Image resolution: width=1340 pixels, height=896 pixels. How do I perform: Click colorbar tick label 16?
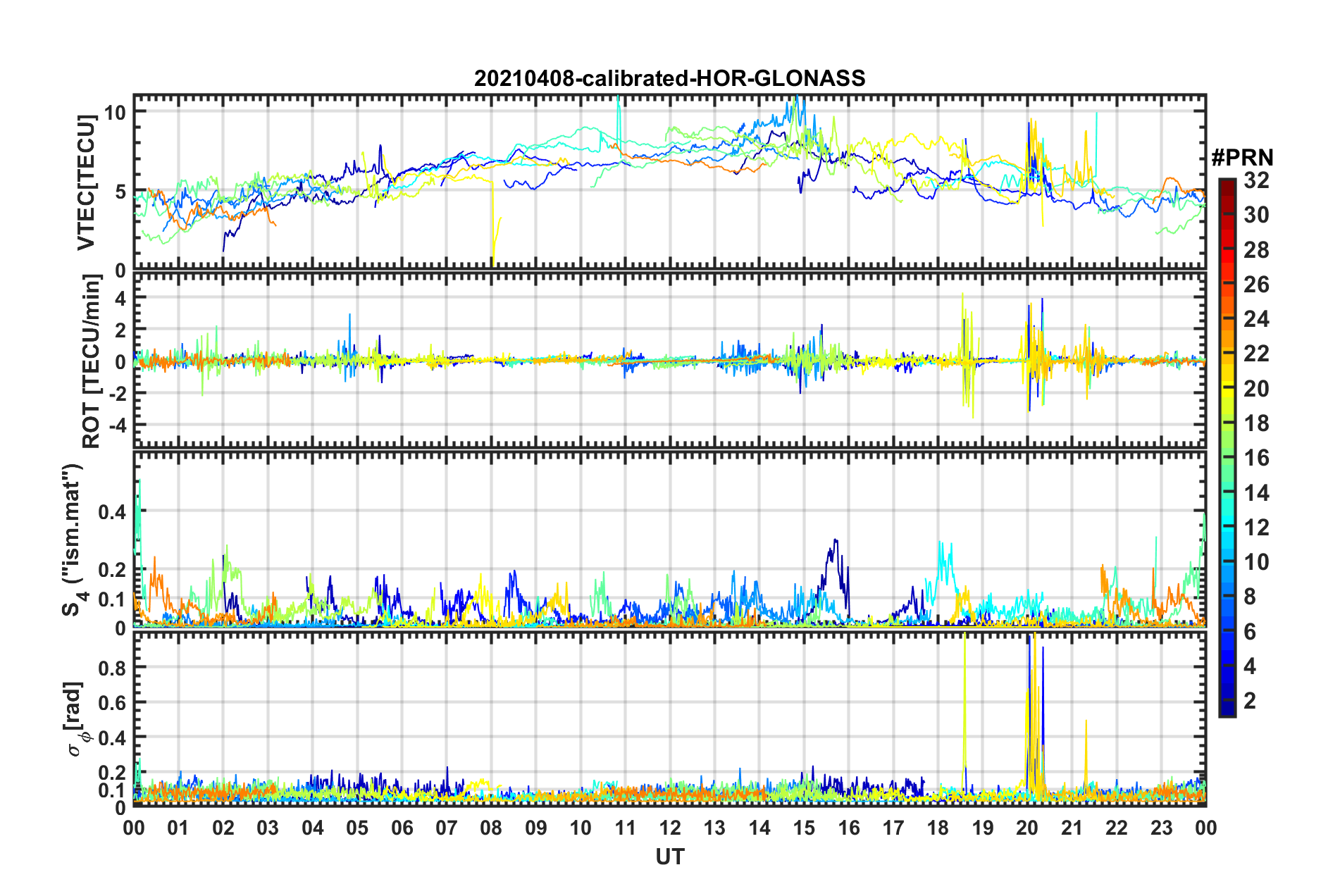pyautogui.click(x=1256, y=458)
